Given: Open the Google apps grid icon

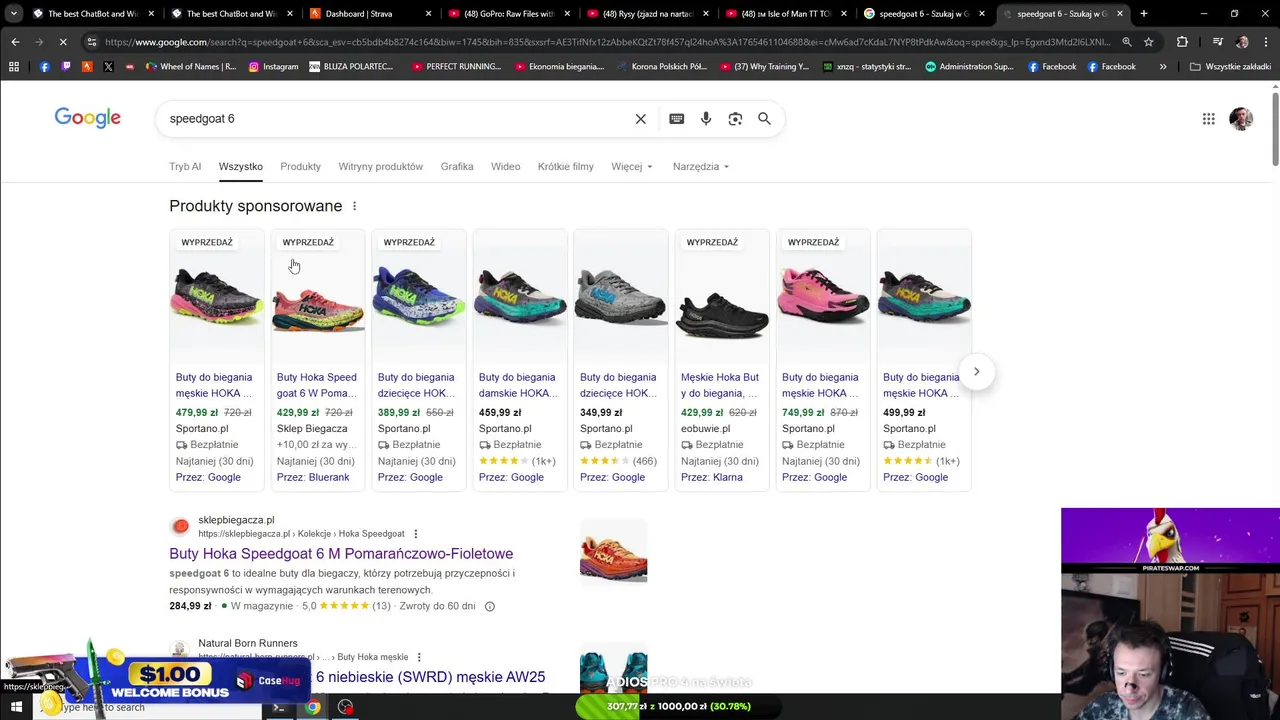Looking at the screenshot, I should (1209, 119).
